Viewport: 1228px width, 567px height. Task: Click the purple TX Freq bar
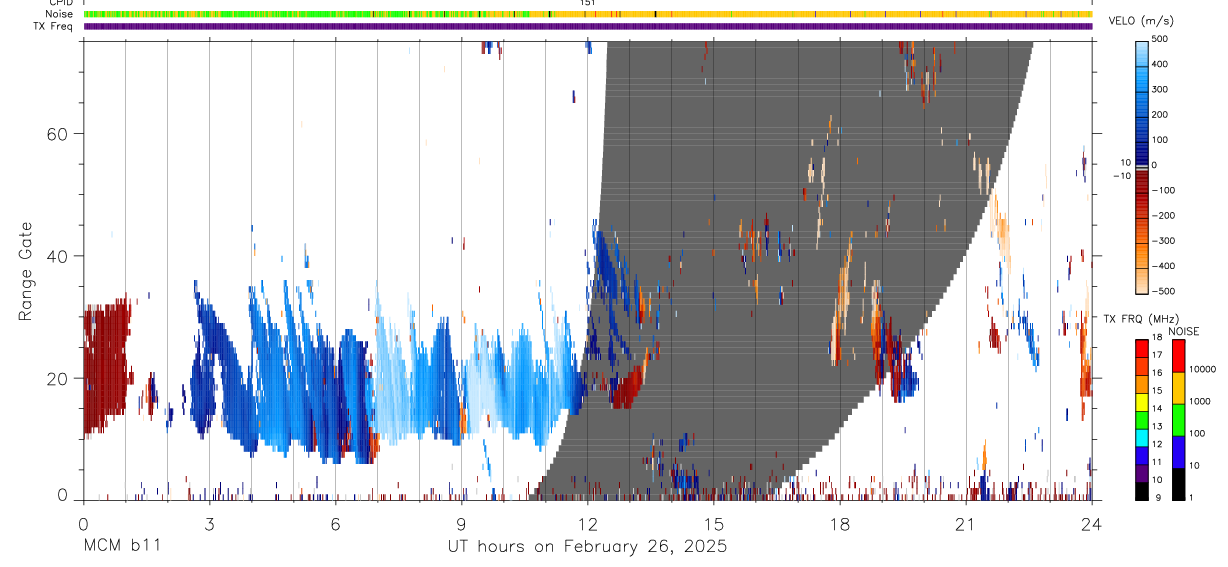[x=588, y=26]
